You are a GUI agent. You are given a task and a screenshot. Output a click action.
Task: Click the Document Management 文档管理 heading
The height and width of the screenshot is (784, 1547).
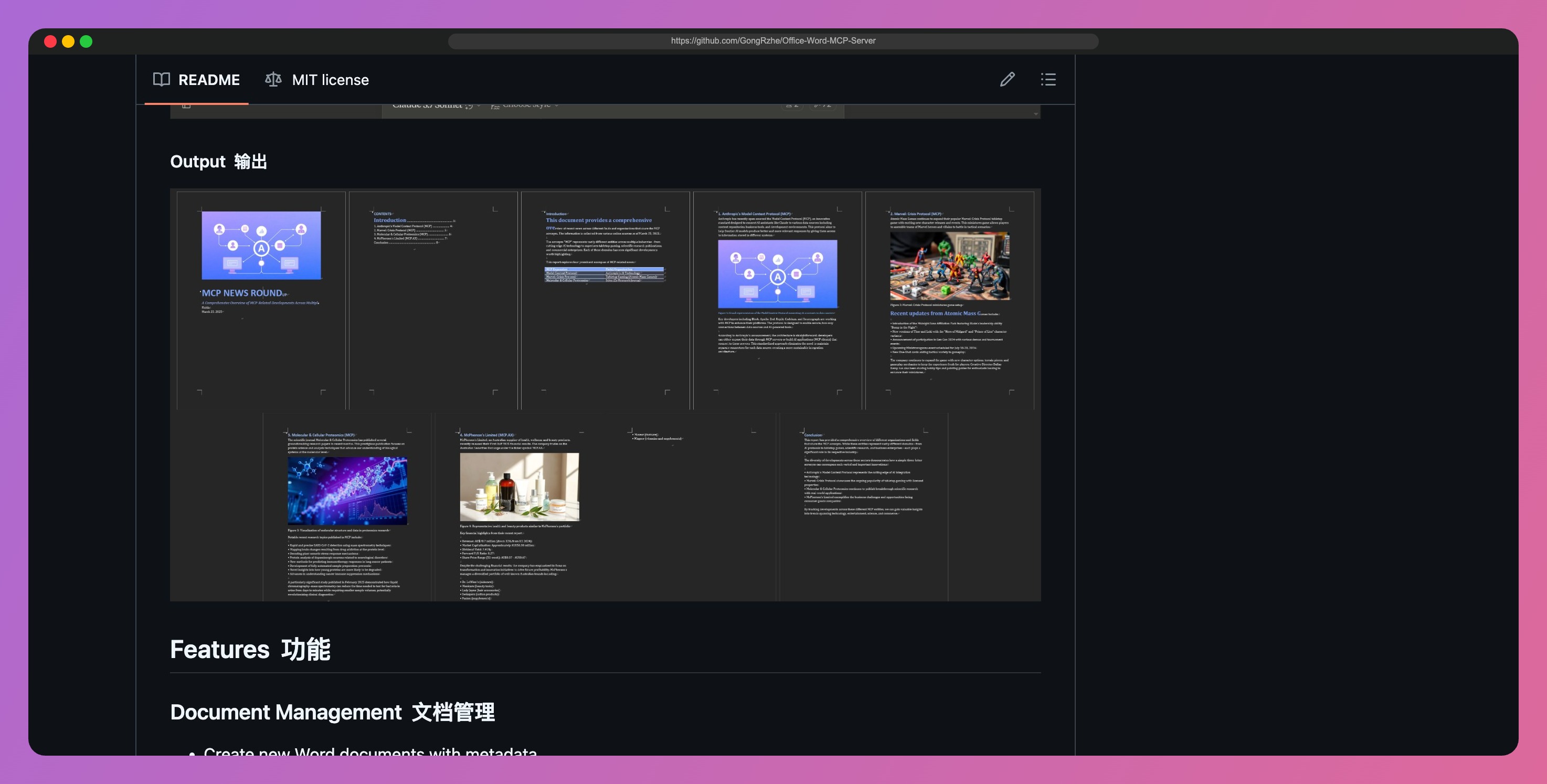[x=333, y=712]
